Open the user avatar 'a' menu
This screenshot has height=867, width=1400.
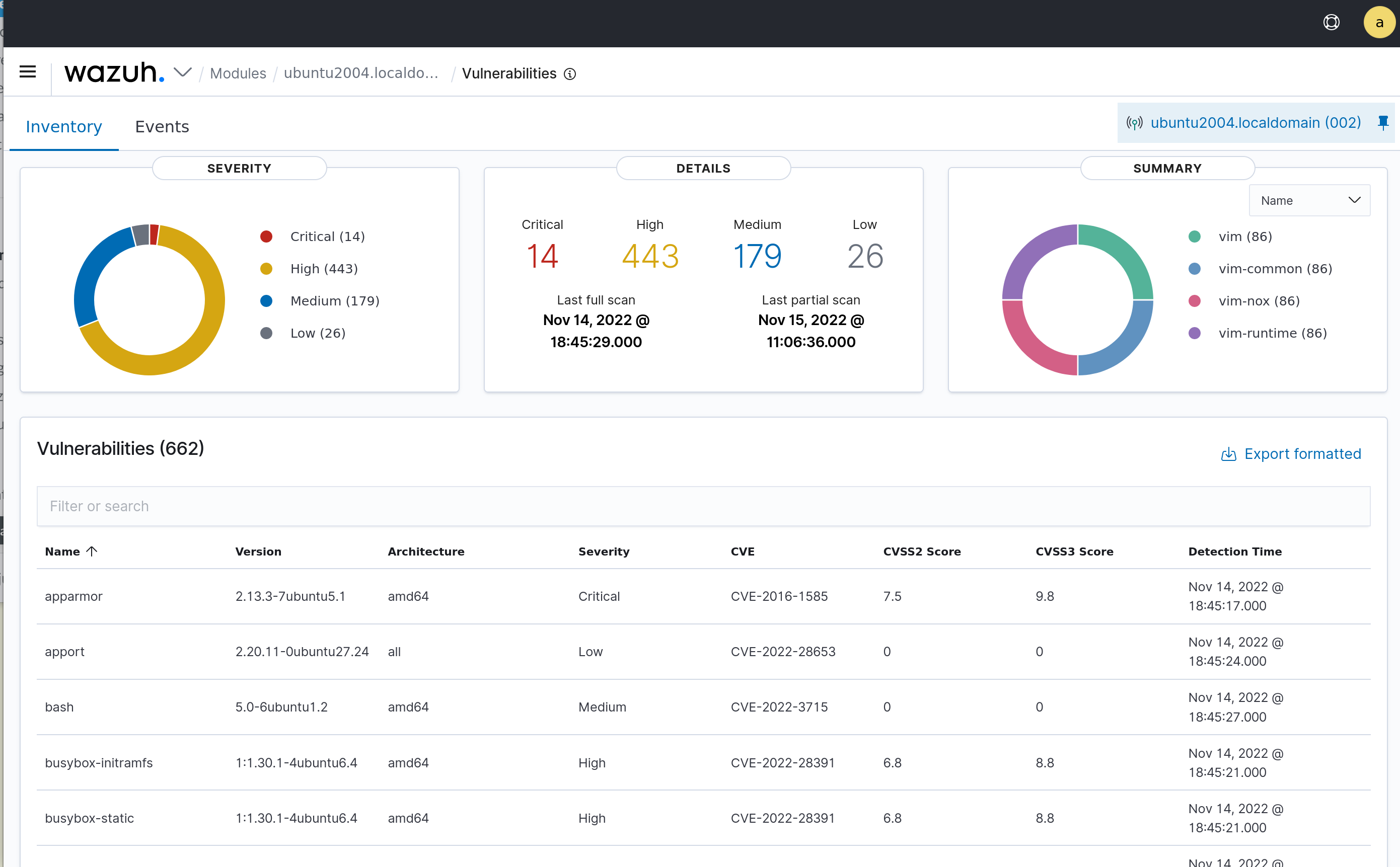click(x=1379, y=22)
